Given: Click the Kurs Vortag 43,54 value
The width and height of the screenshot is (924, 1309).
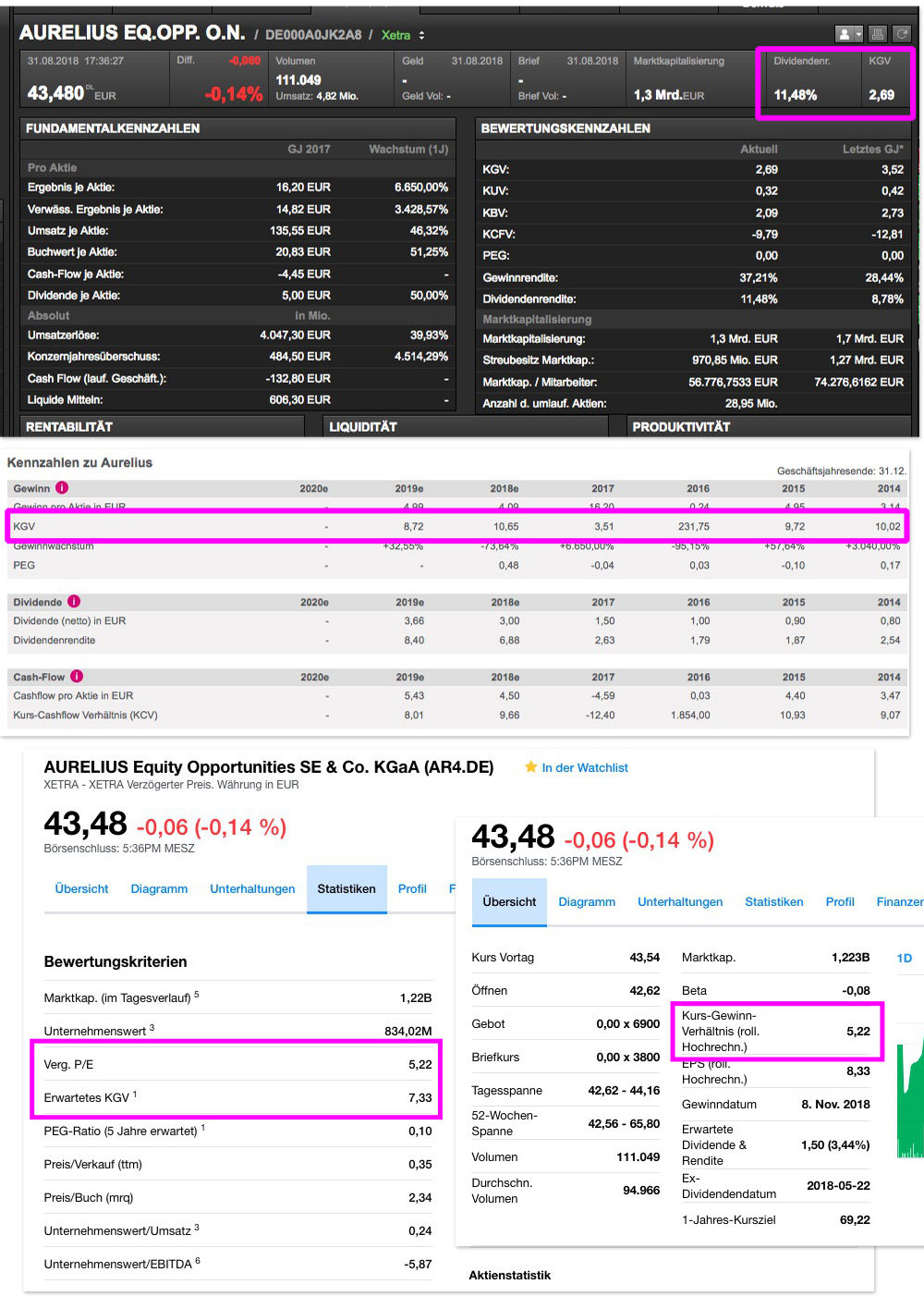Looking at the screenshot, I should [x=644, y=958].
